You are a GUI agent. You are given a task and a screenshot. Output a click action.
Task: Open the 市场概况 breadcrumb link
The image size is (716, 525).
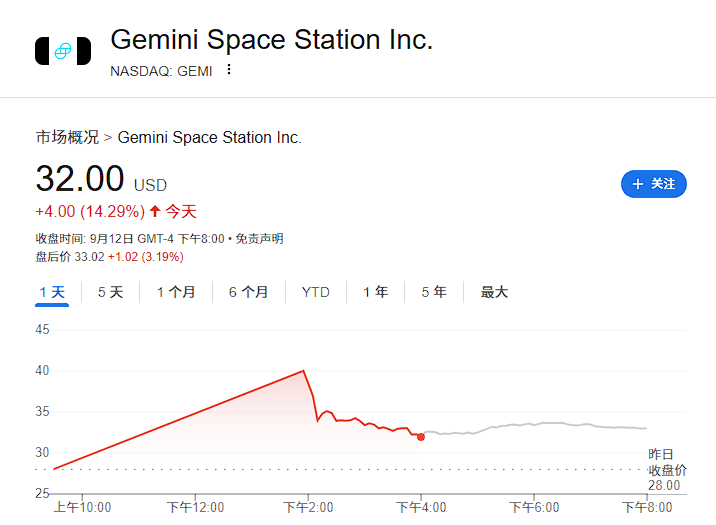coord(67,137)
